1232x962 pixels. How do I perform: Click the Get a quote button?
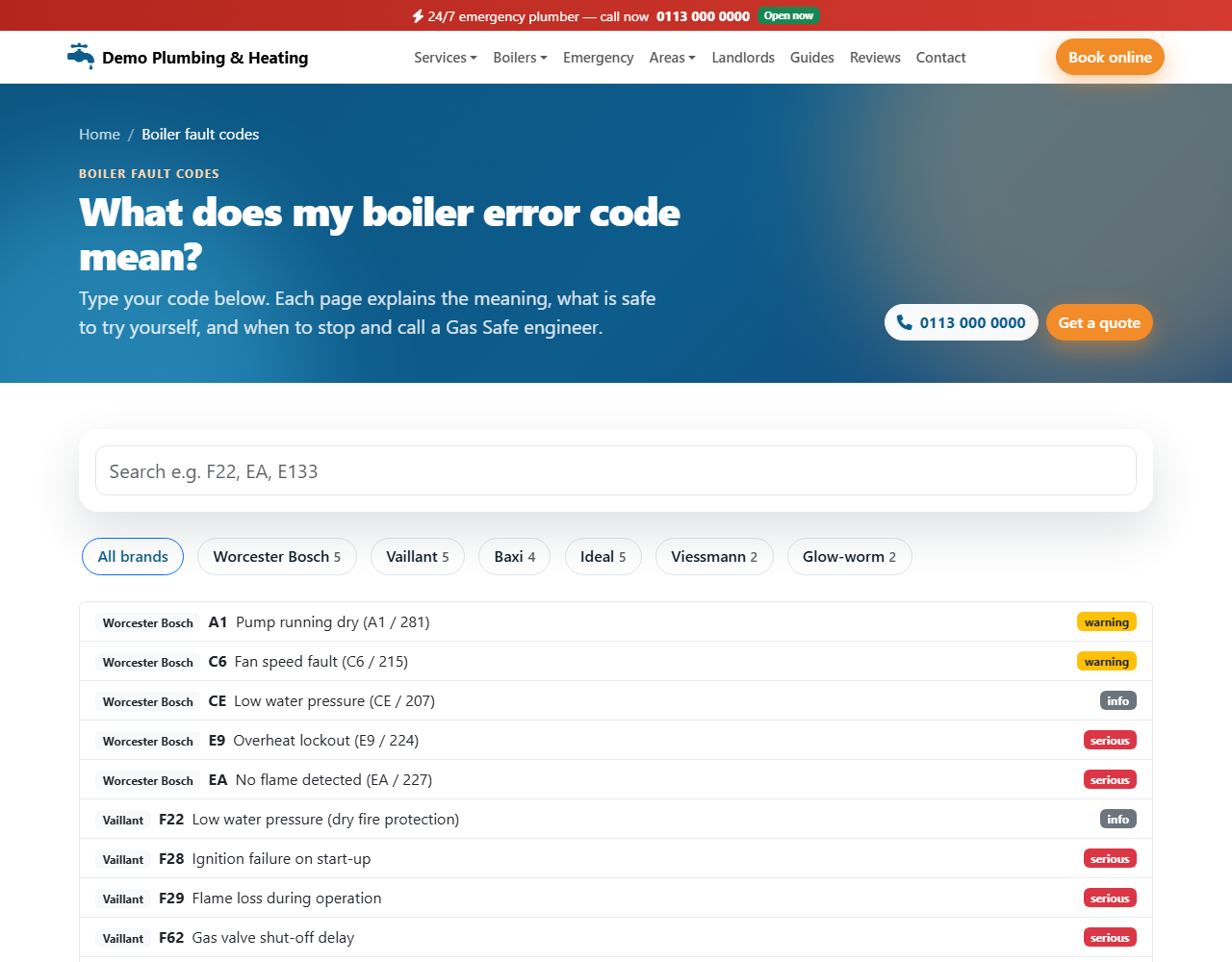1099,322
